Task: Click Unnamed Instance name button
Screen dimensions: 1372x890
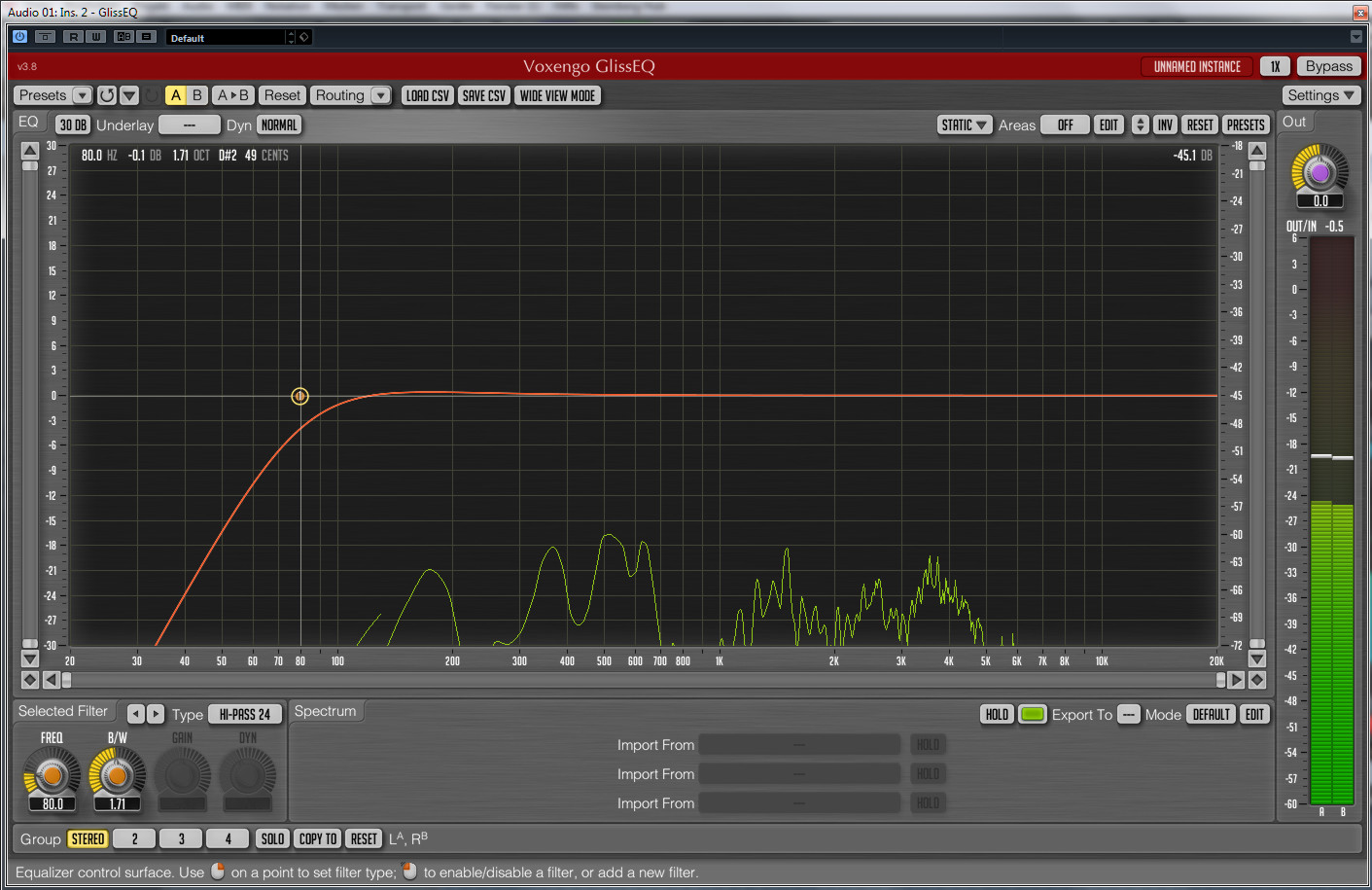Action: point(1197,66)
